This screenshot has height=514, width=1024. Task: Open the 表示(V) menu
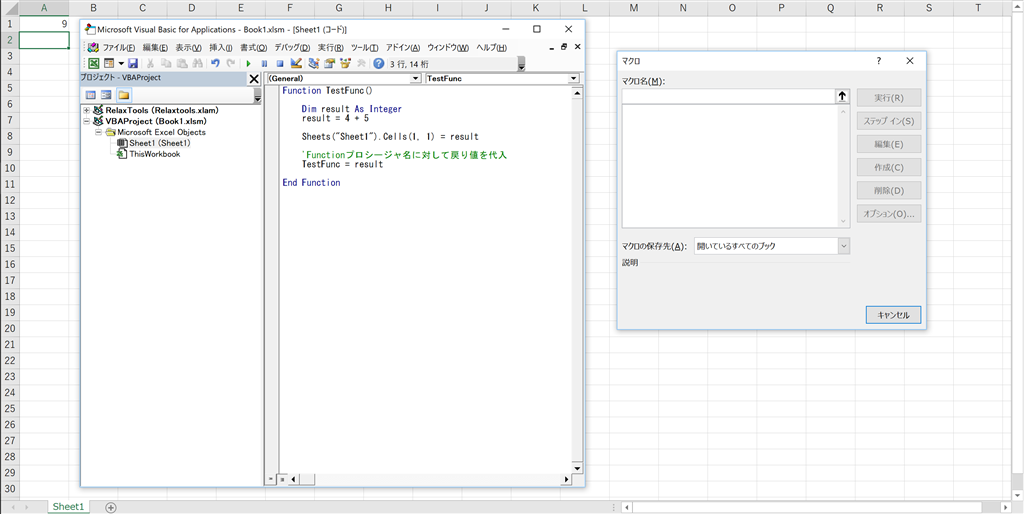(188, 48)
